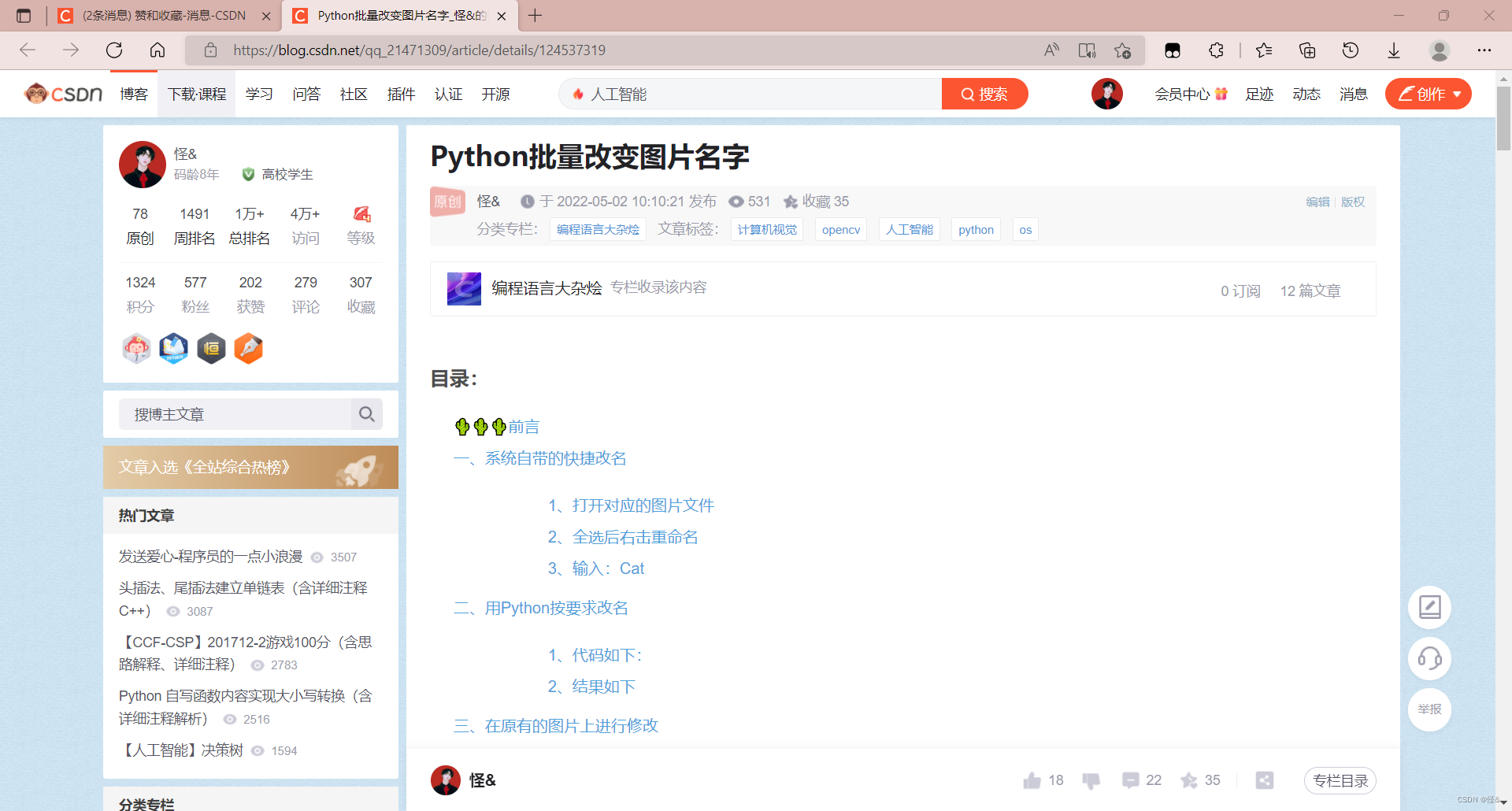
Task: Dislike the article with thumbs-down icon
Action: [1091, 780]
